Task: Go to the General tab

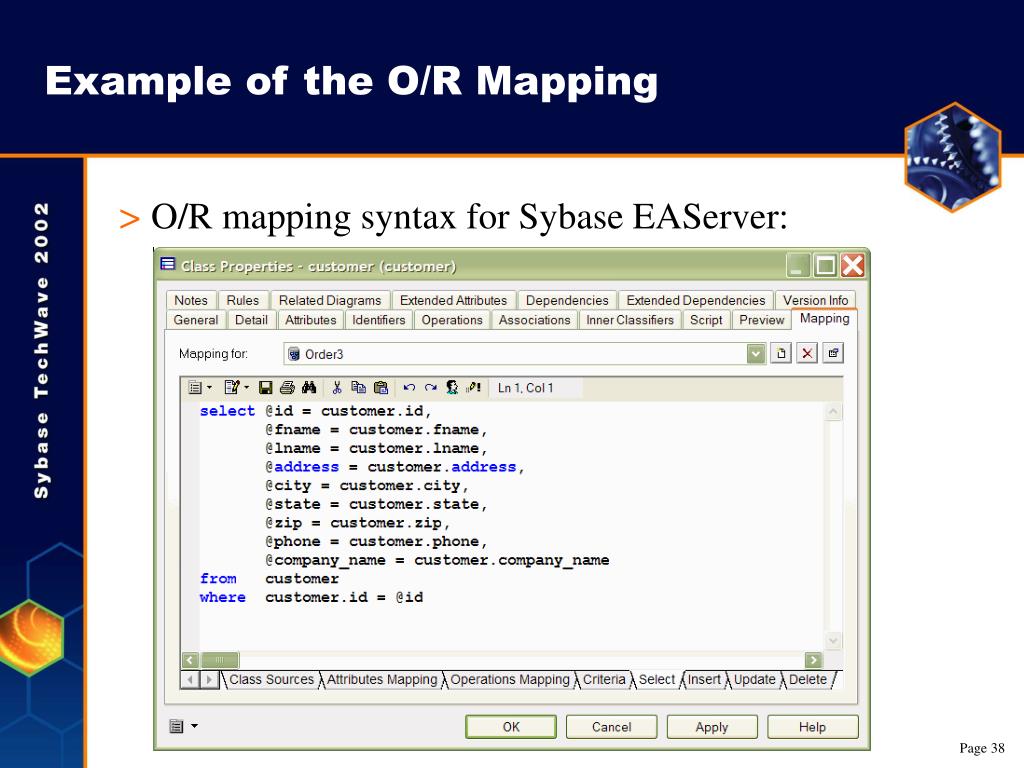Action: tap(196, 320)
